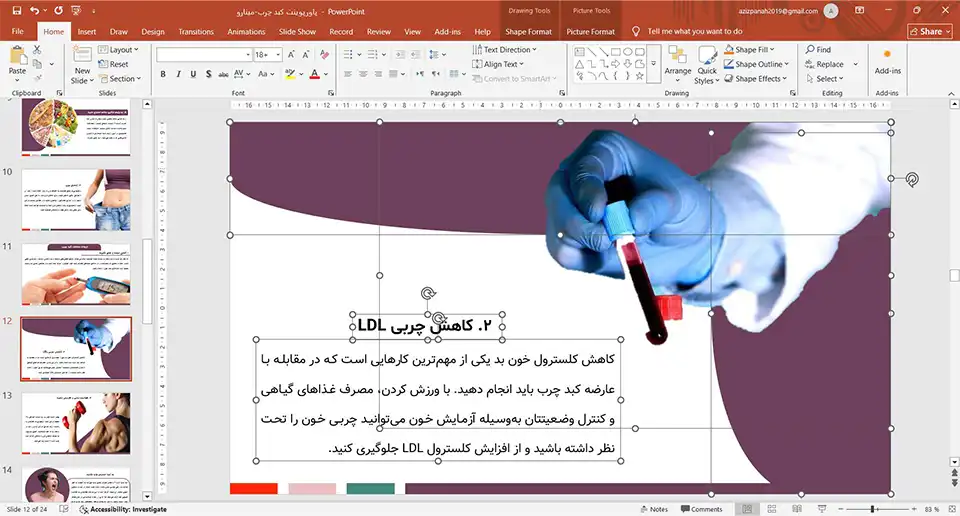
Task: Expand the shapes gallery
Action: click(654, 64)
